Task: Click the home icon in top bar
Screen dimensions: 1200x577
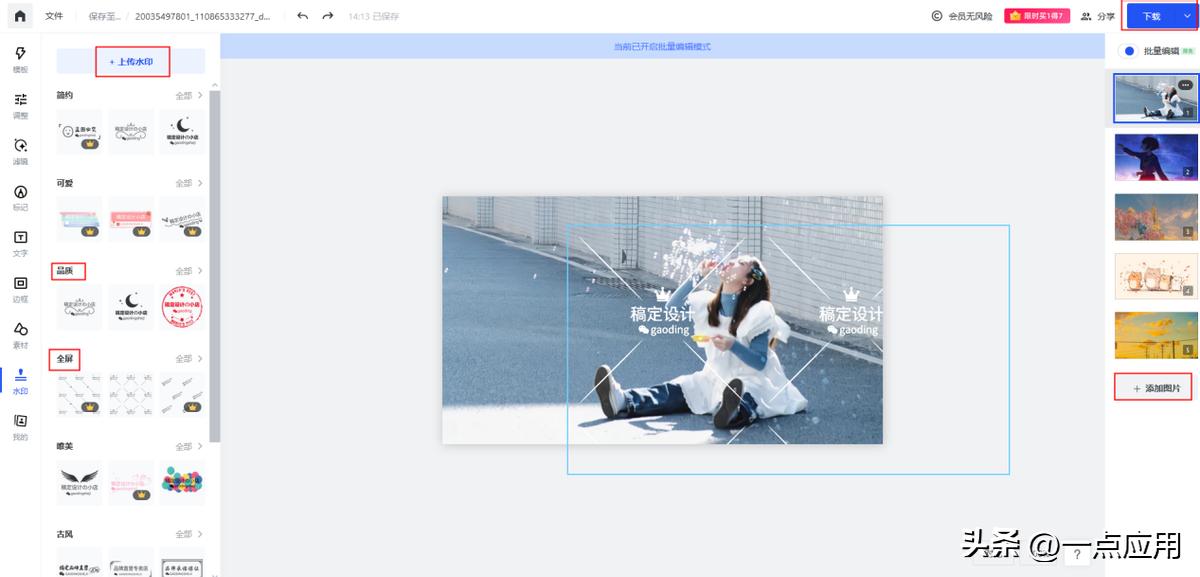Action: coord(20,16)
